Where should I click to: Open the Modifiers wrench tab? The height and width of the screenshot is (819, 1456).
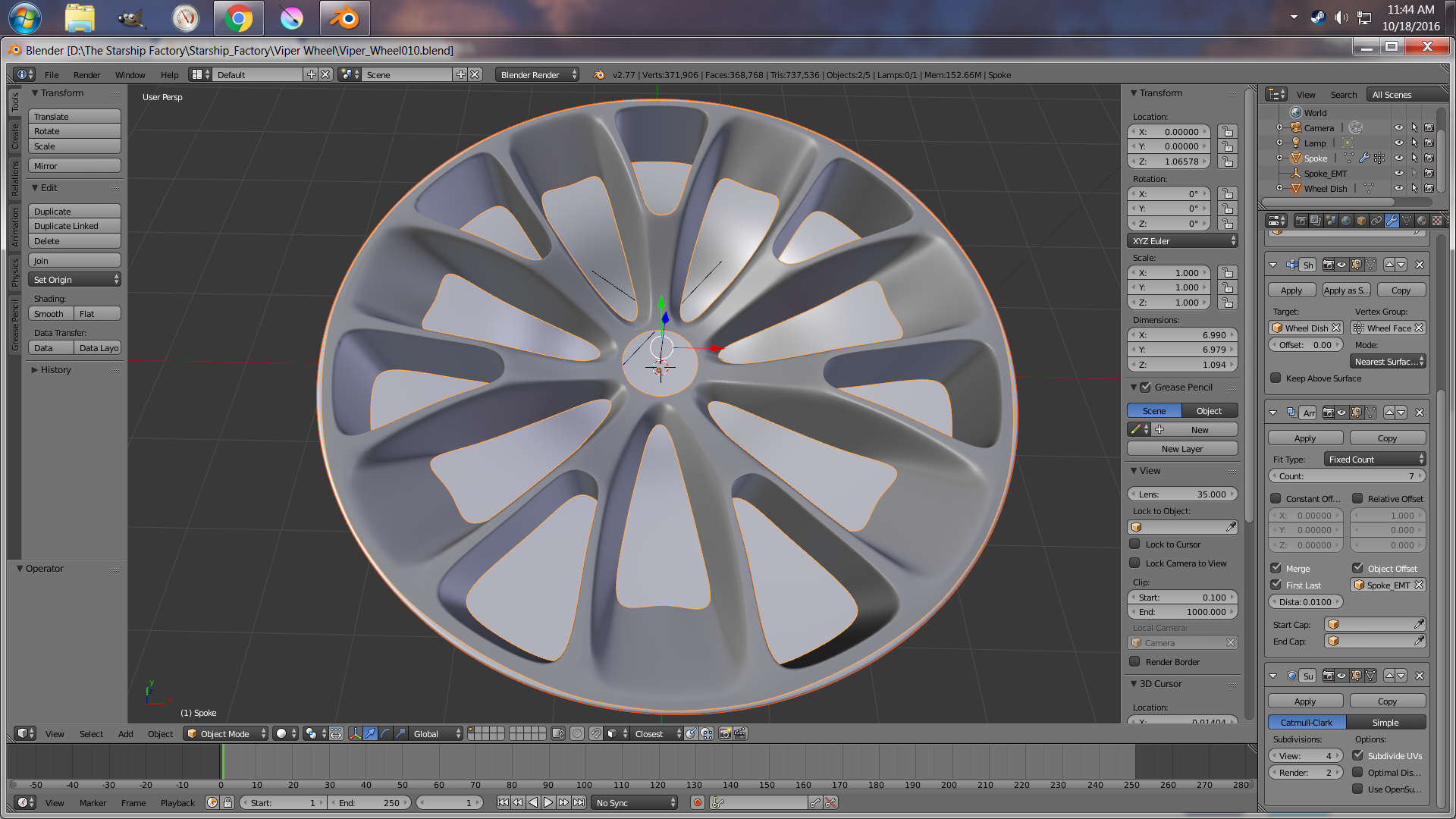point(1392,221)
